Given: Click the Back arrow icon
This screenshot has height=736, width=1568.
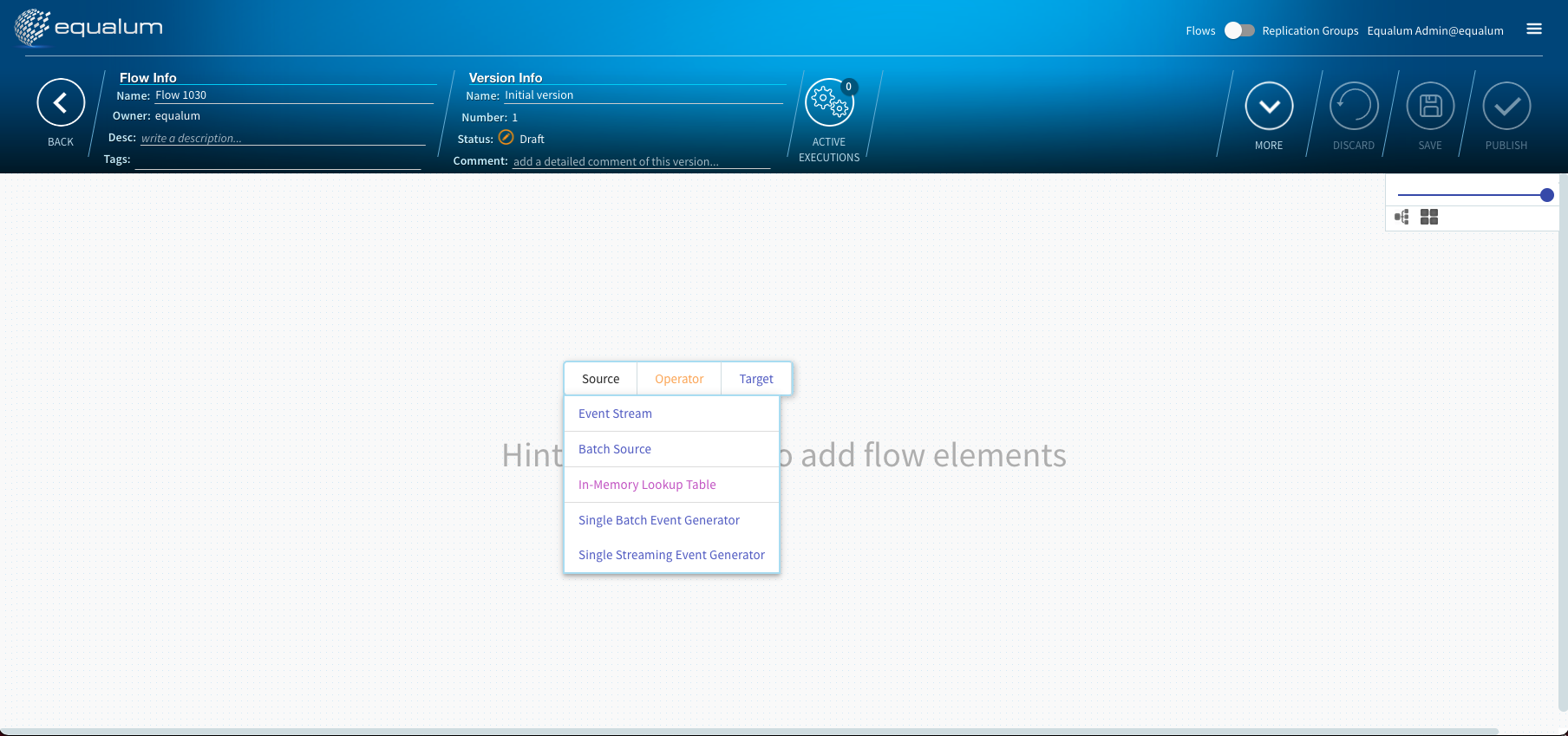Looking at the screenshot, I should click(61, 102).
